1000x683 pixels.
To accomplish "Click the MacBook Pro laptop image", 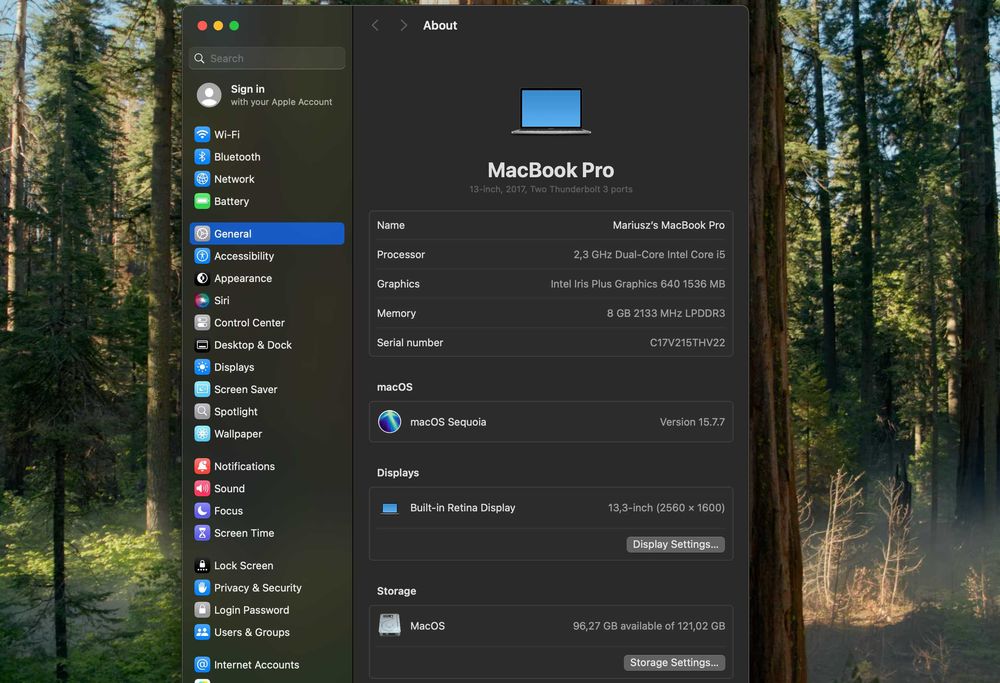I will (551, 112).
